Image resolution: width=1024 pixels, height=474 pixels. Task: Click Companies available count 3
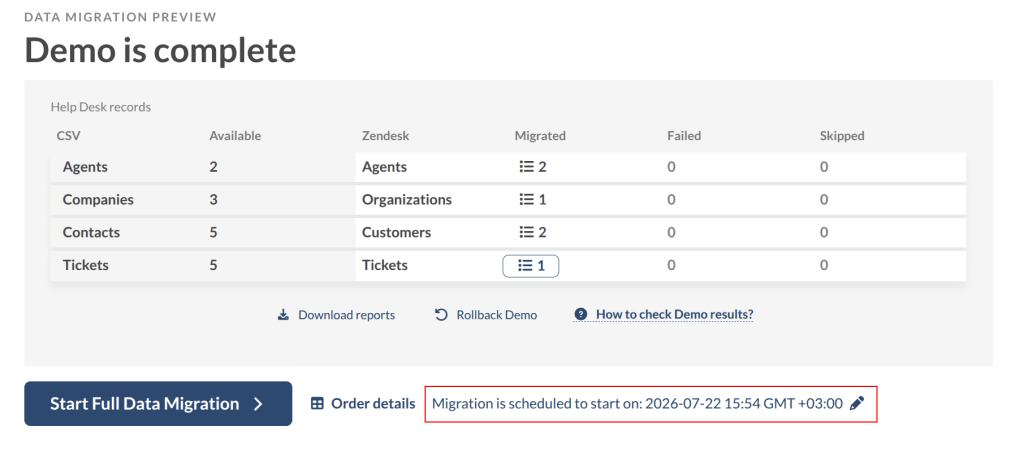pyautogui.click(x=214, y=199)
